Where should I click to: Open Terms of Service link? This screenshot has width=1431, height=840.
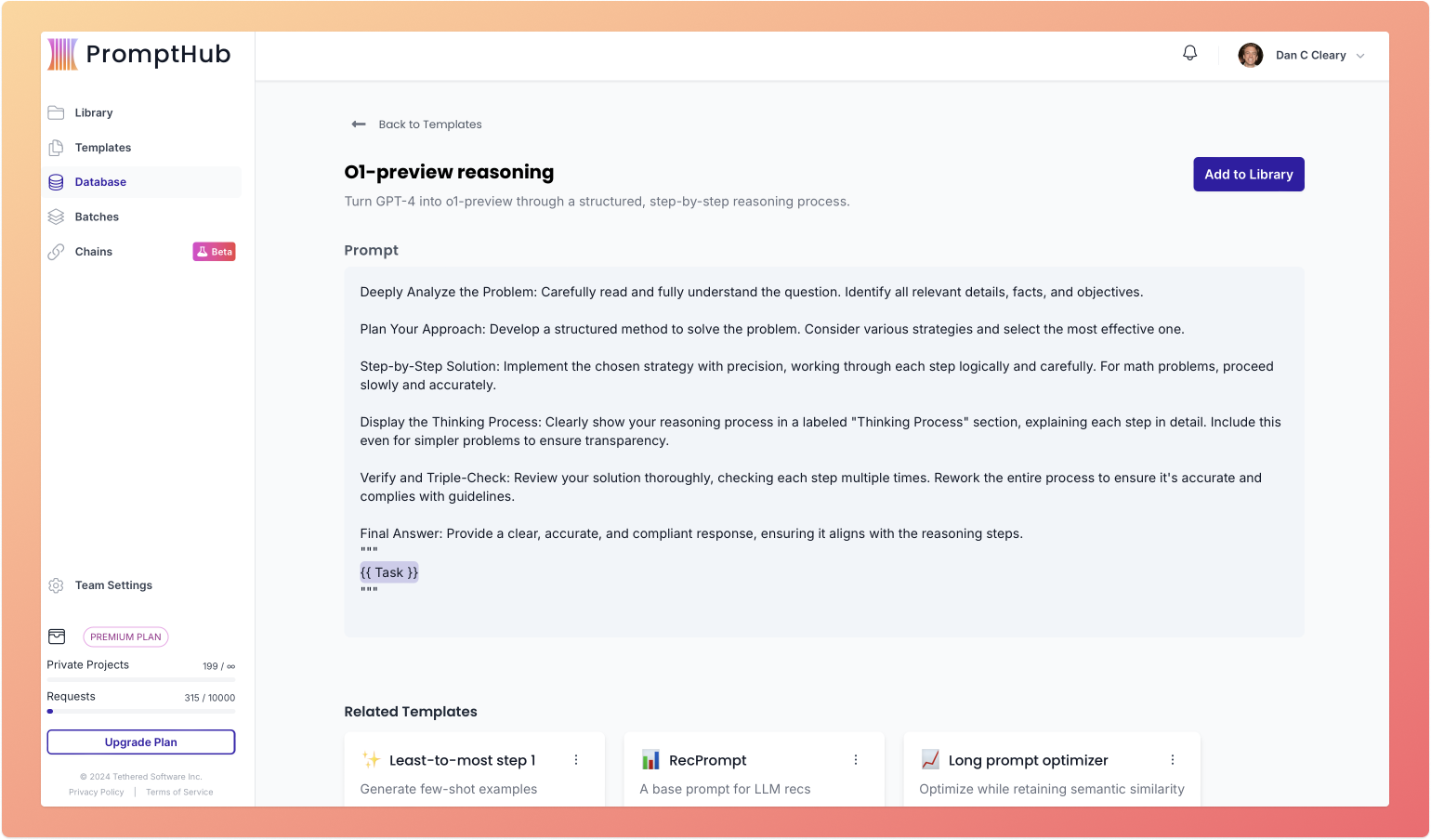point(179,793)
